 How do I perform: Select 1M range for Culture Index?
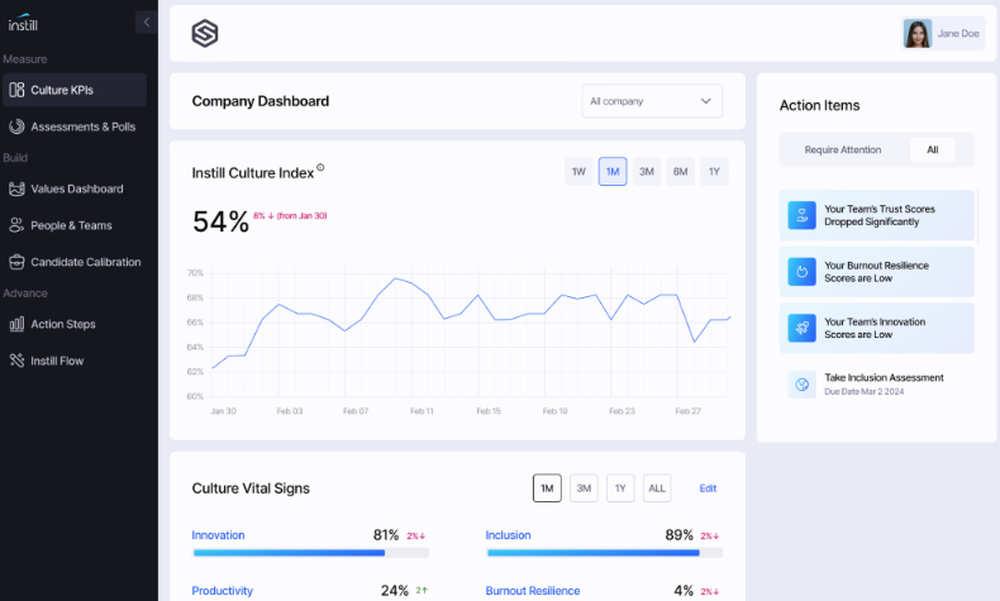612,172
